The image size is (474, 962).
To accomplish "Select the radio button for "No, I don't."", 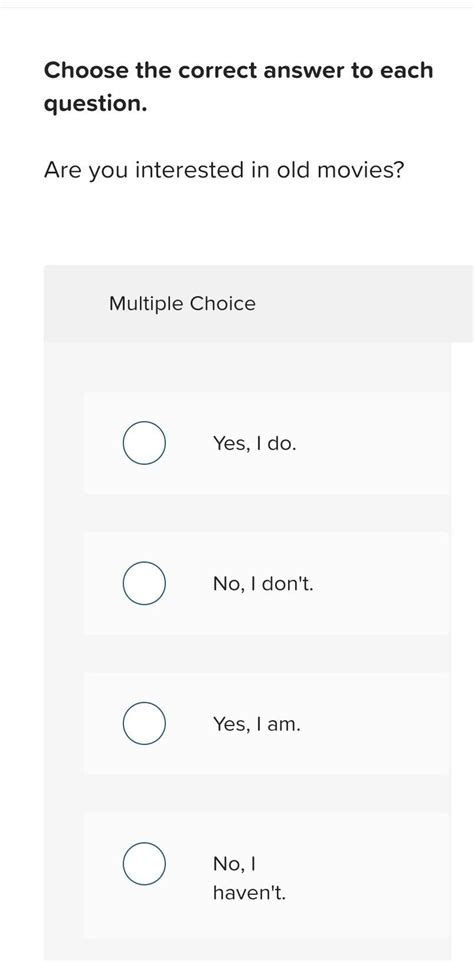I will coord(143,583).
